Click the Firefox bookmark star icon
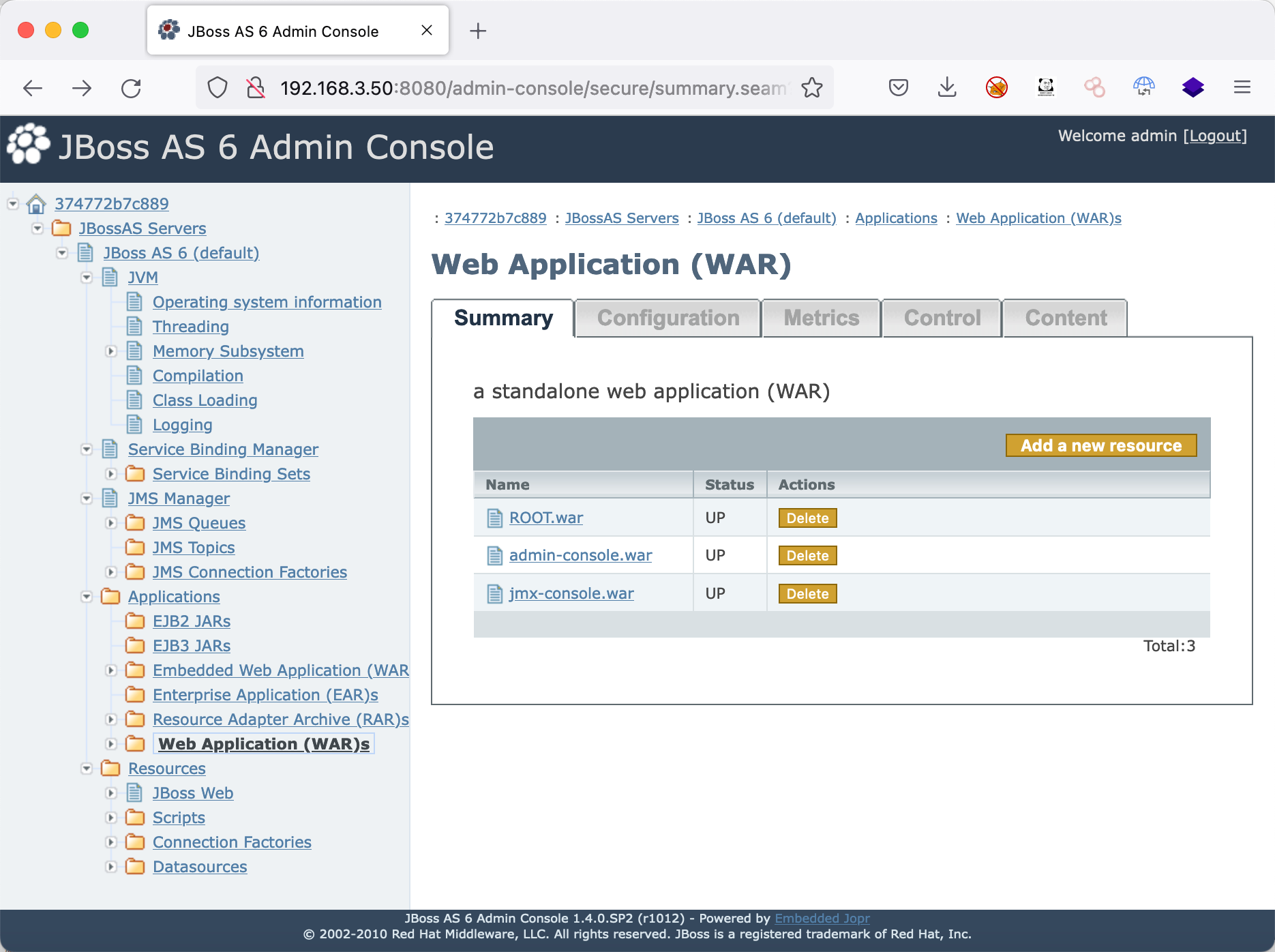The image size is (1275, 952). pos(811,88)
